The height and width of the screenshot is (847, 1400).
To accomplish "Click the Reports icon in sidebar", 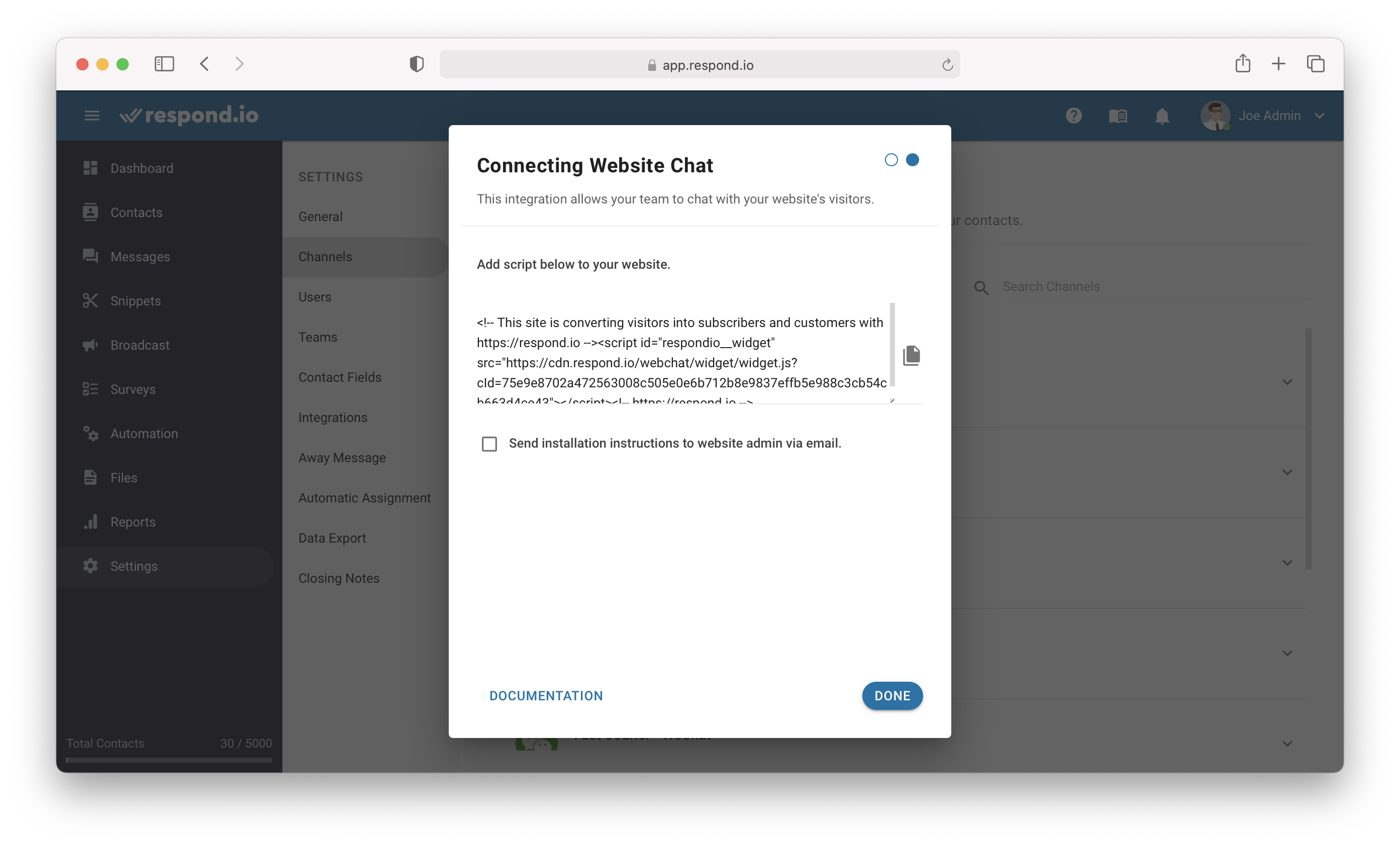I will (90, 521).
